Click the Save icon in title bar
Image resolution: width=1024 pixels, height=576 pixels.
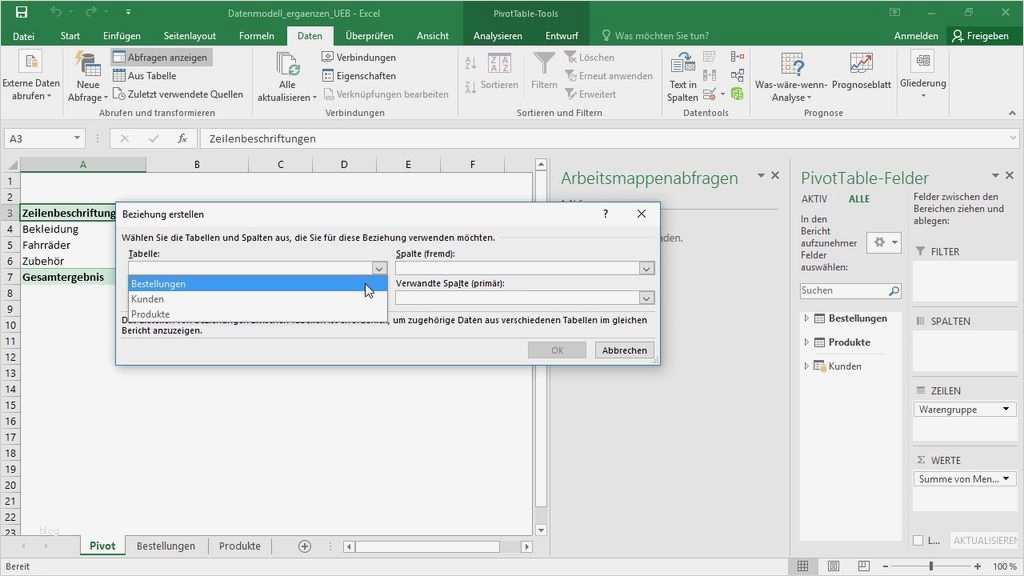[22, 12]
